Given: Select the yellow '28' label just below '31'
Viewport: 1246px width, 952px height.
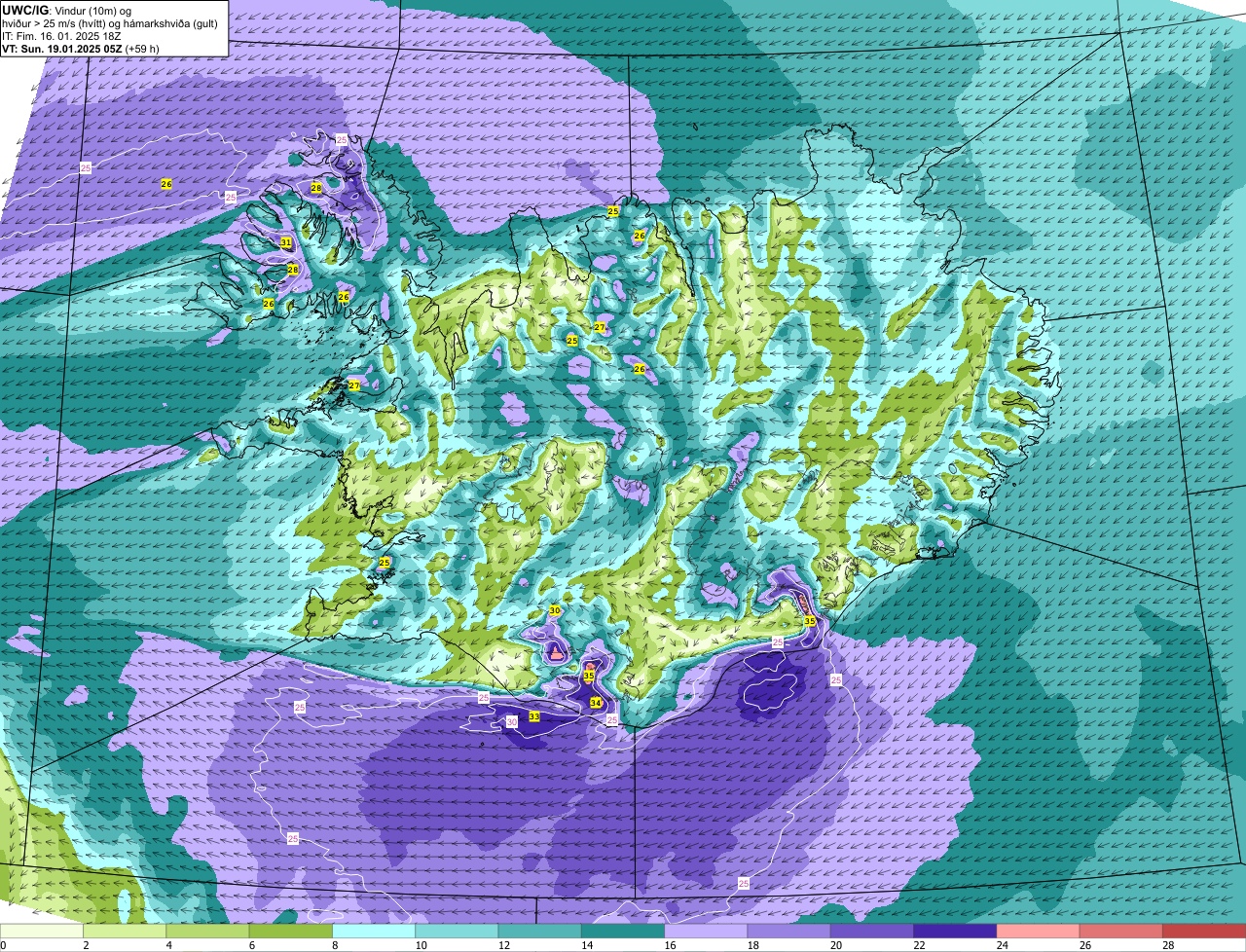Looking at the screenshot, I should coord(292,270).
